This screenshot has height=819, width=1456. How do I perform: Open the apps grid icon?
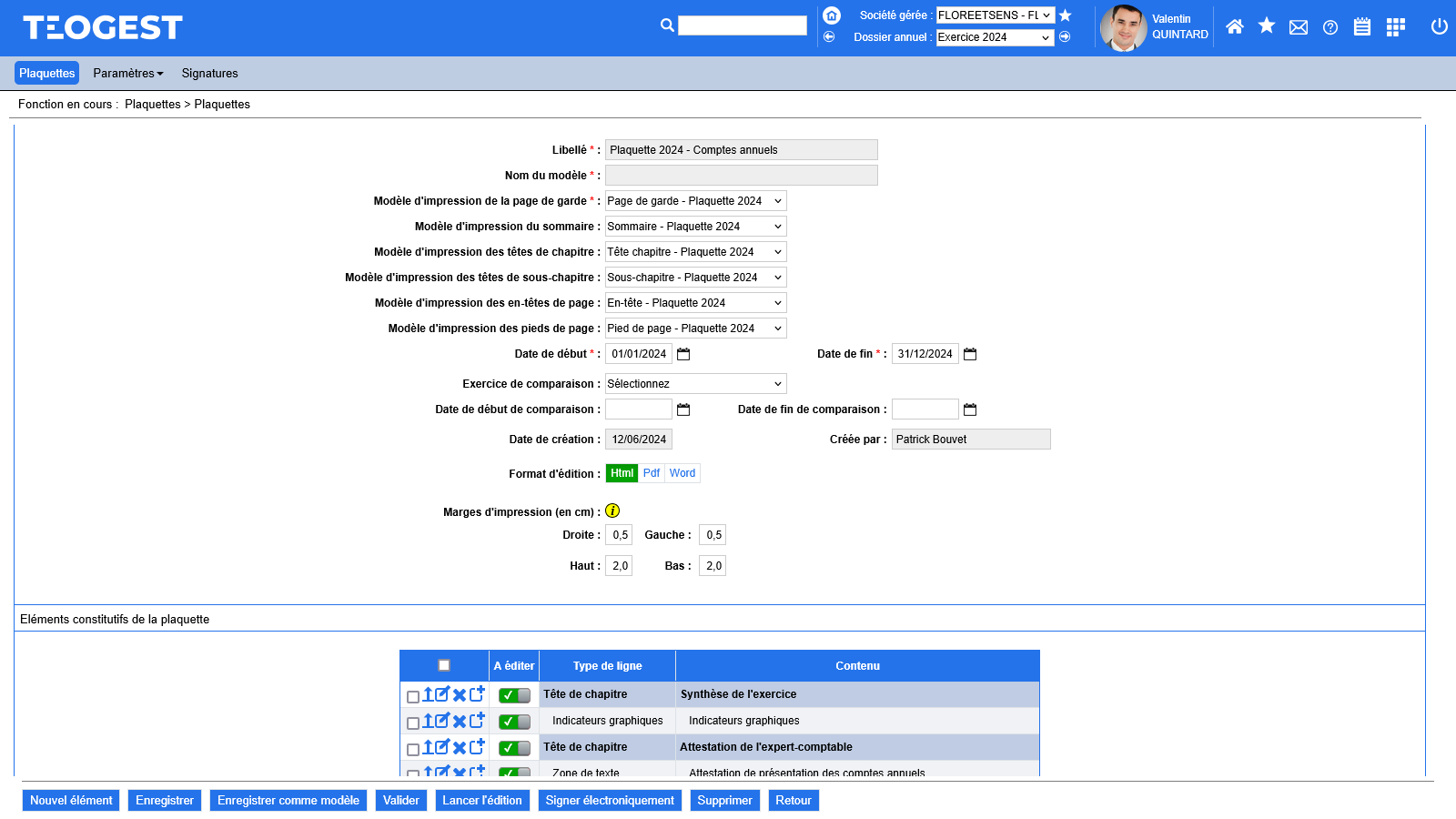[x=1395, y=27]
